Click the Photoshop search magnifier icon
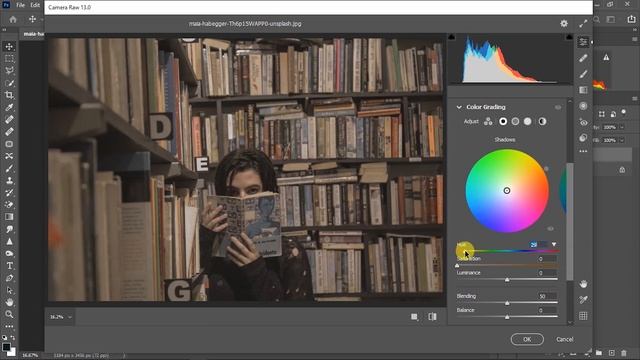The image size is (640, 360). [x=597, y=19]
